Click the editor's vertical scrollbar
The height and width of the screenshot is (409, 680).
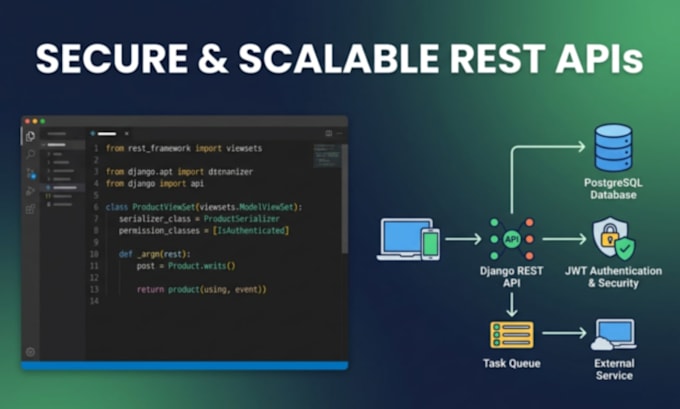[x=344, y=199]
